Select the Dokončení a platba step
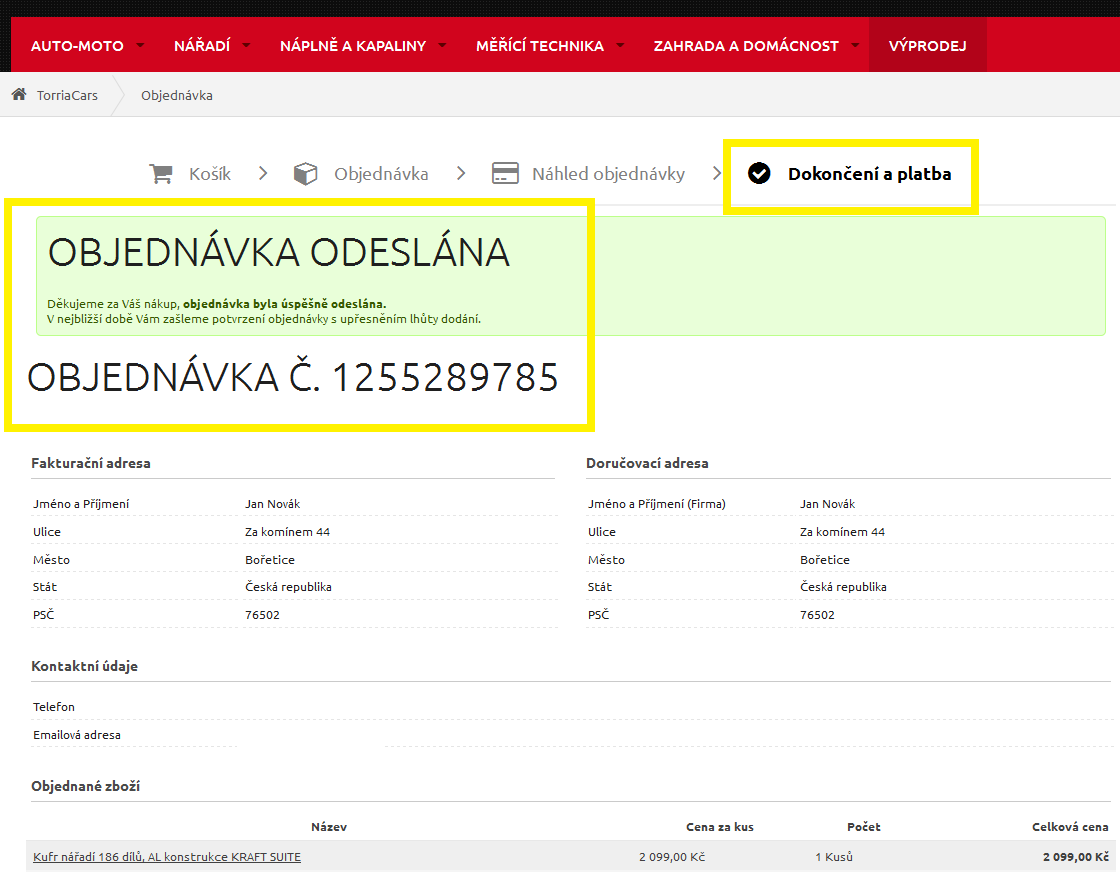This screenshot has height=872, width=1120. (869, 174)
